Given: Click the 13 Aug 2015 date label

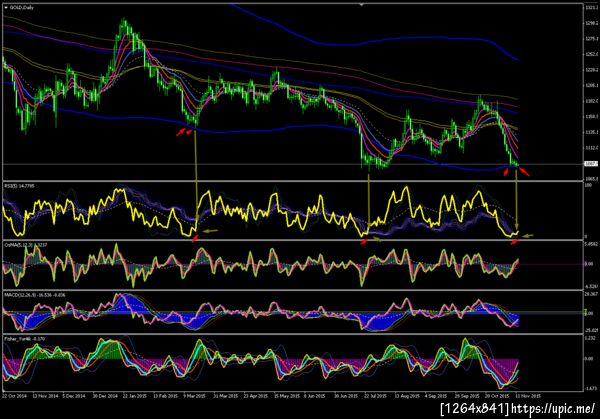Looking at the screenshot, I should tap(407, 396).
